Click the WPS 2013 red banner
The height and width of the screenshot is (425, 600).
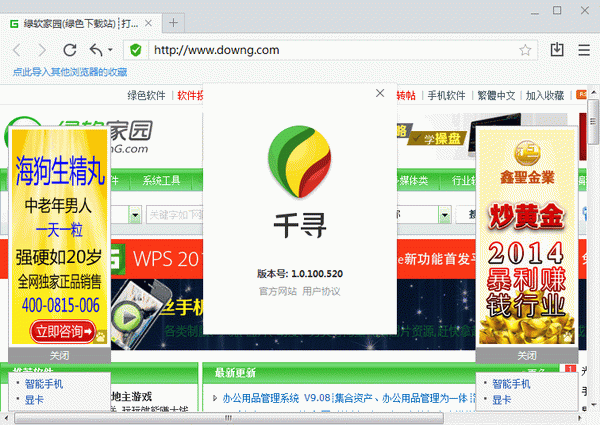(x=157, y=259)
